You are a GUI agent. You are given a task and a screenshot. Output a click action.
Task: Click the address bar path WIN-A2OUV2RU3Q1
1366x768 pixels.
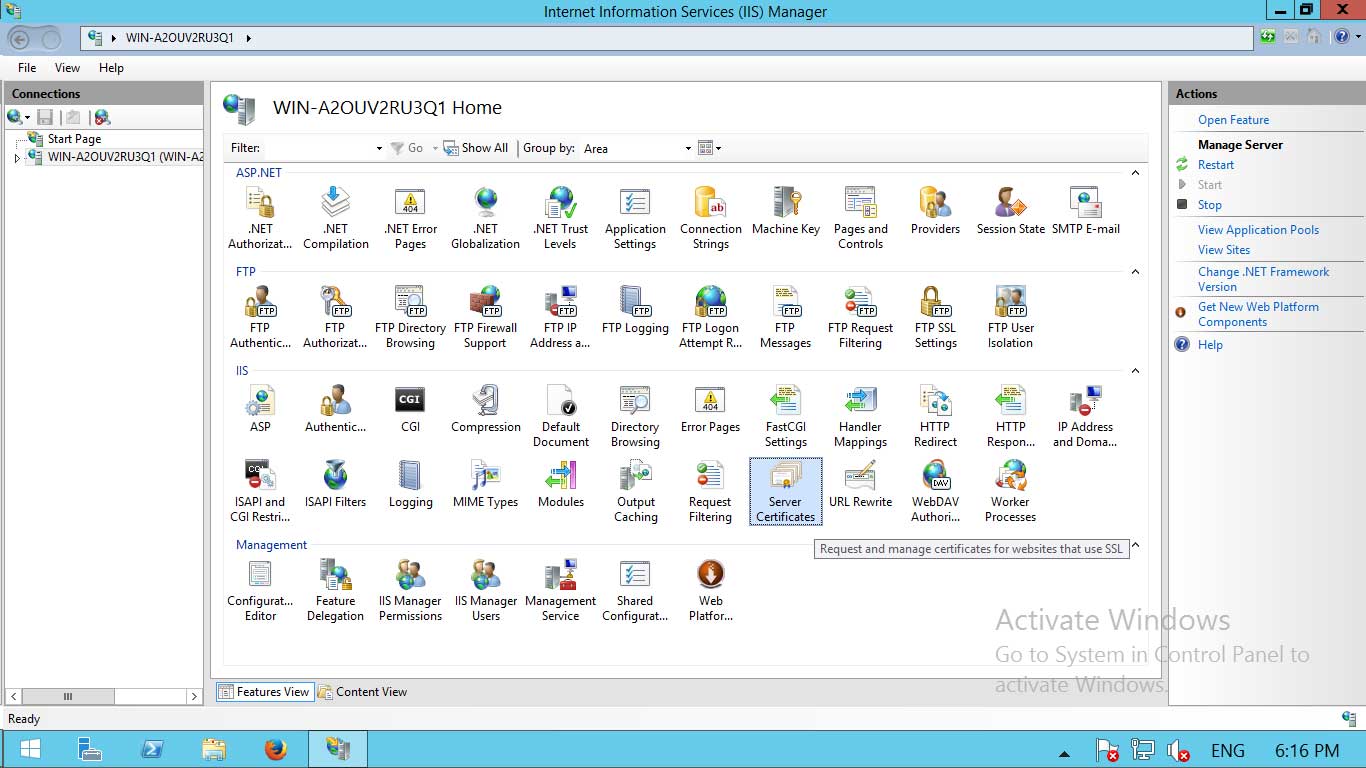click(x=180, y=38)
